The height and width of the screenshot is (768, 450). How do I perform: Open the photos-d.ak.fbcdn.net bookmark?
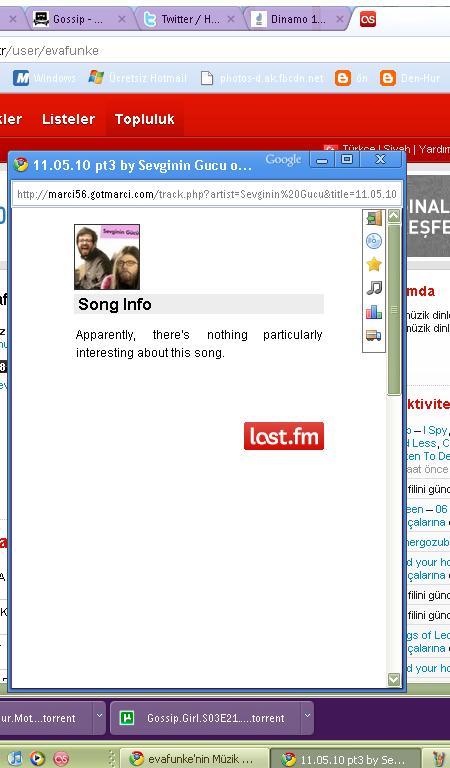click(262, 78)
